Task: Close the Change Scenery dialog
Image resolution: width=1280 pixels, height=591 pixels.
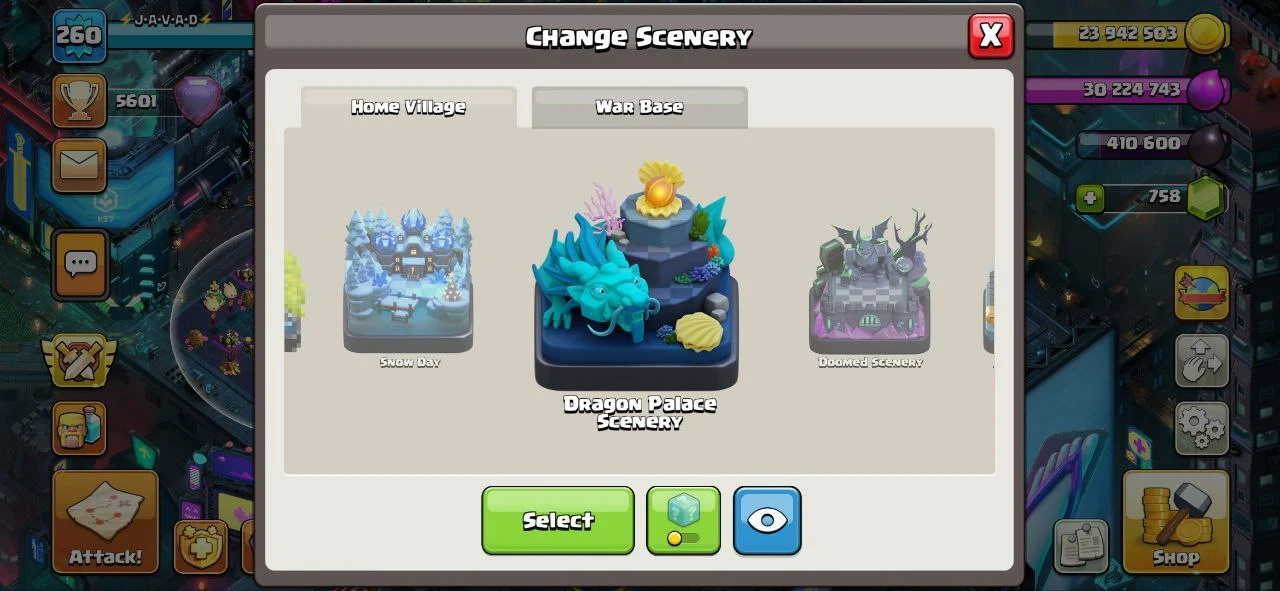Action: point(991,36)
